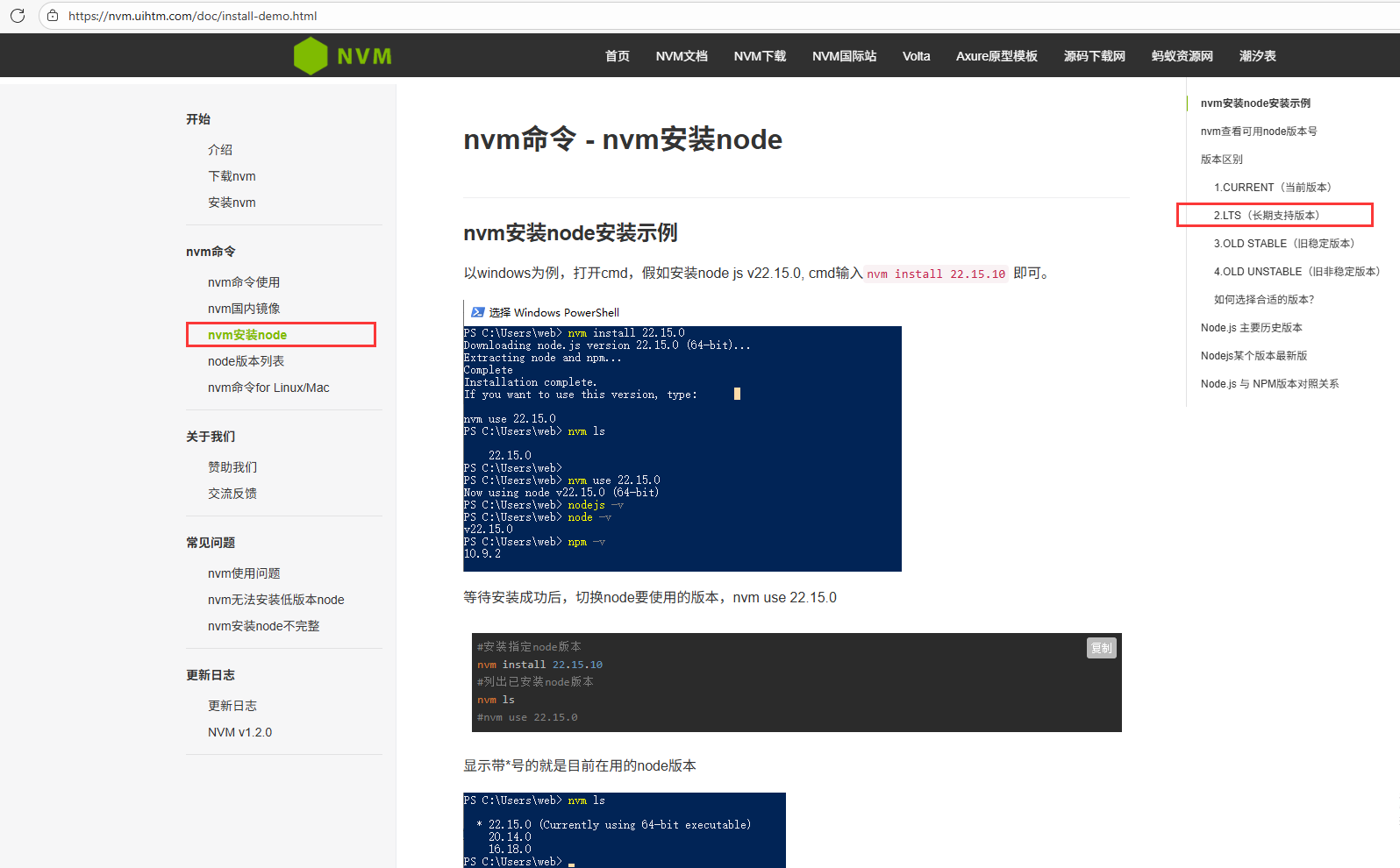Open nvm国内镜像 sidebar link
The image size is (1400, 868).
click(x=244, y=309)
